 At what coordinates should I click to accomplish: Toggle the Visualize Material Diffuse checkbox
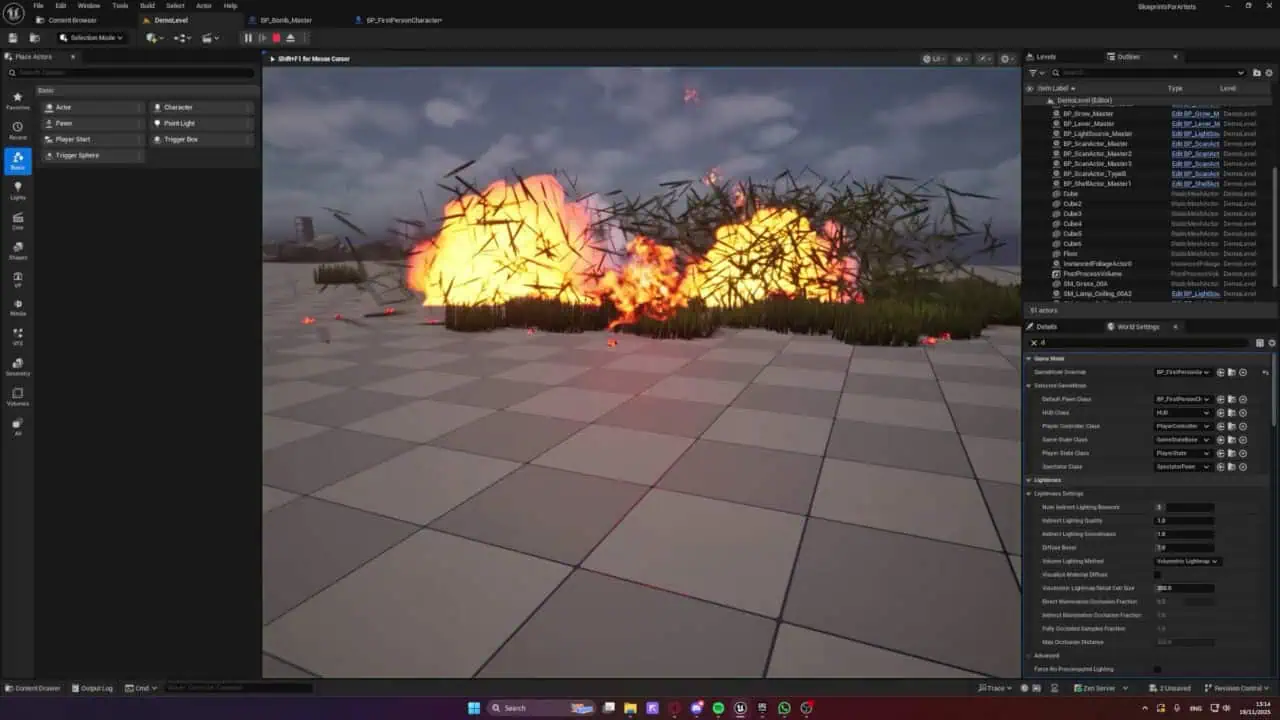(1158, 575)
